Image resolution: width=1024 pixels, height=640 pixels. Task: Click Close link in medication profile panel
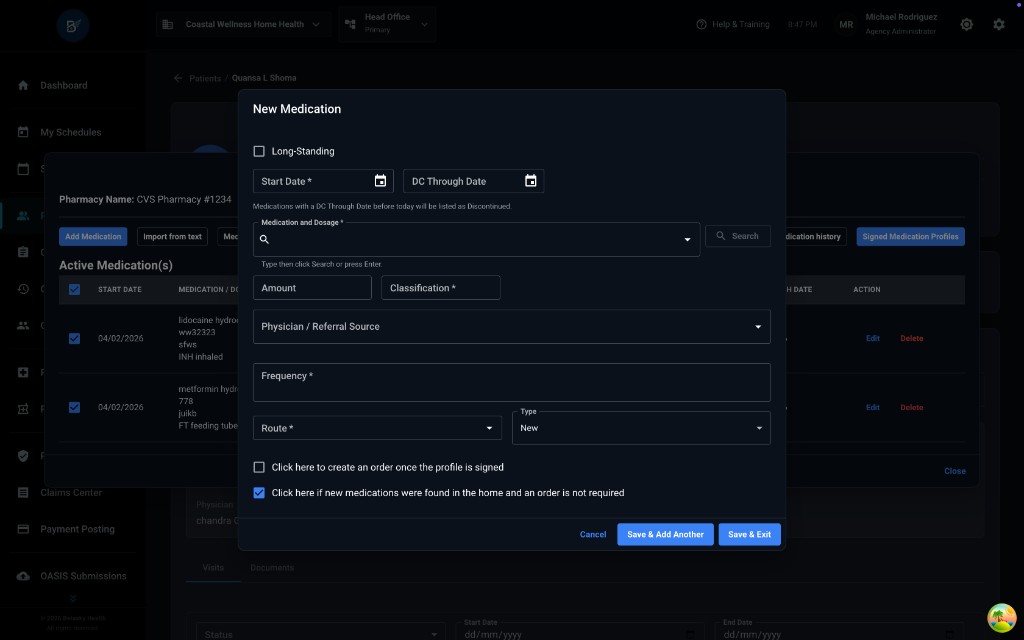click(954, 471)
